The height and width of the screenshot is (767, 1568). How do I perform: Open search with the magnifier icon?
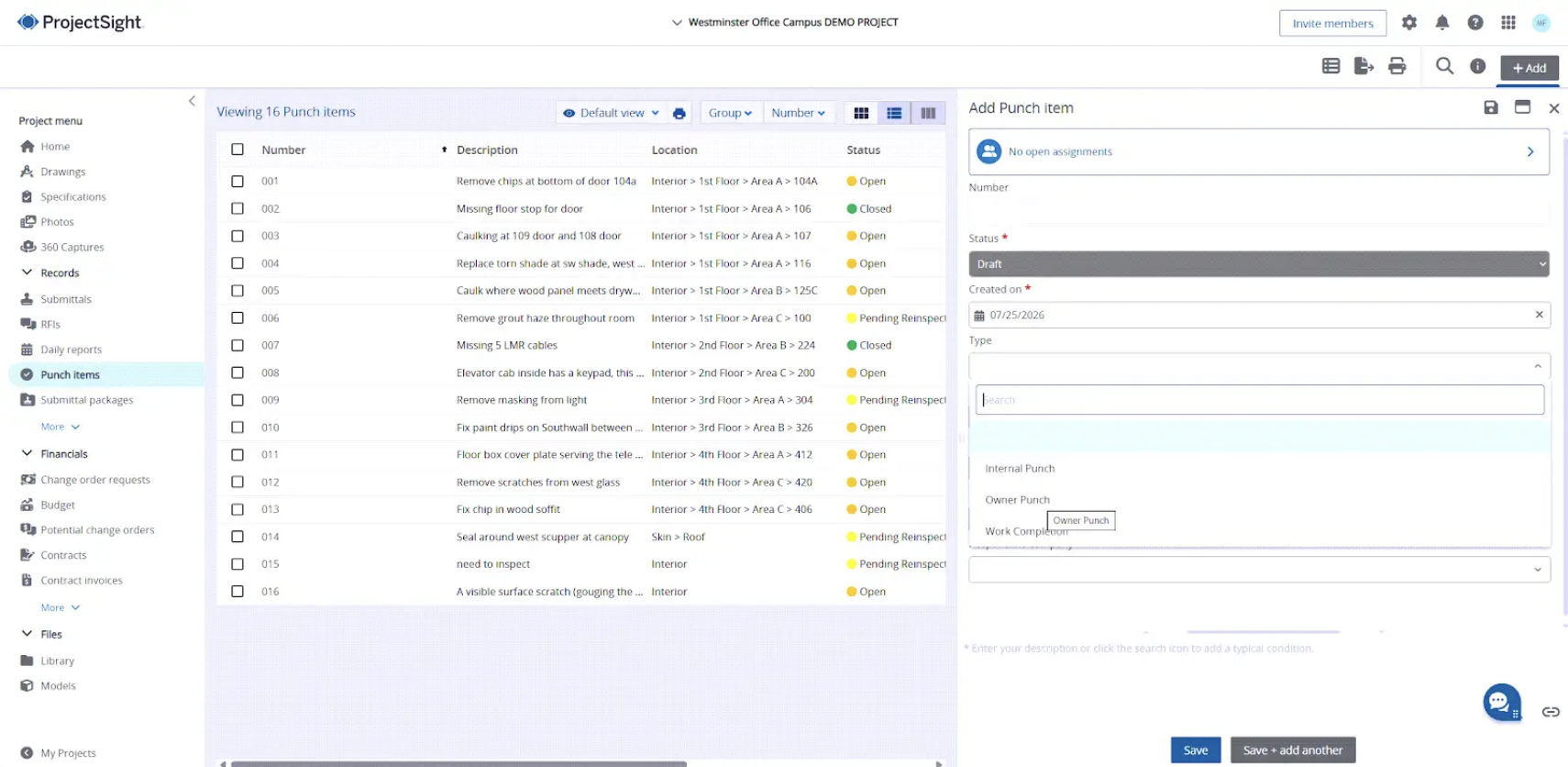1444,66
